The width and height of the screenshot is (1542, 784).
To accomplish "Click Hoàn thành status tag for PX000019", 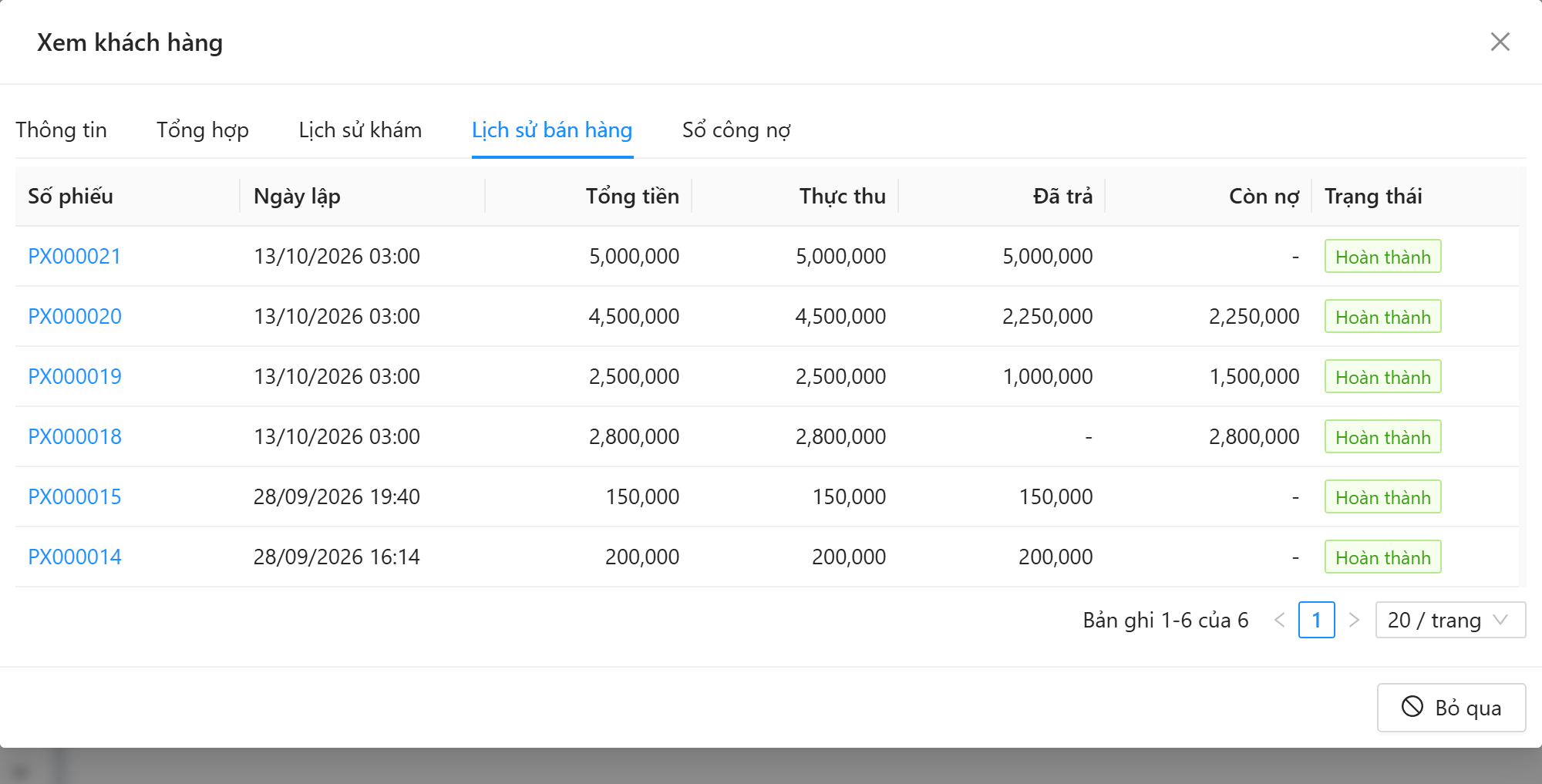I will [x=1383, y=376].
